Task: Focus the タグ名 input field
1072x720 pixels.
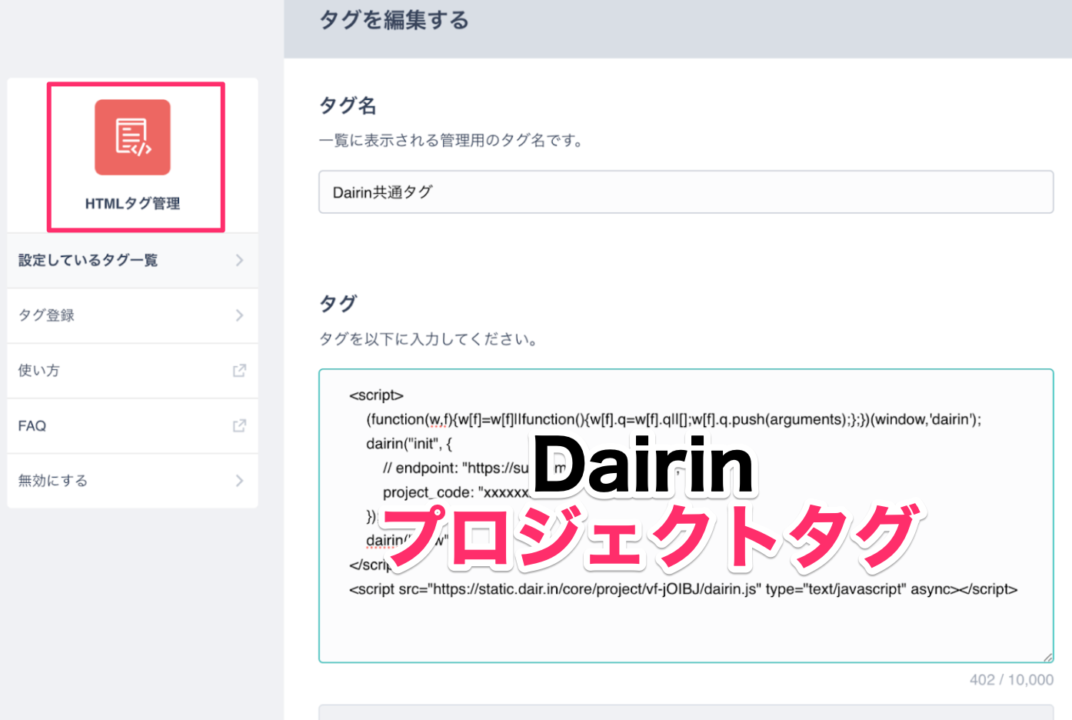Action: 686,192
